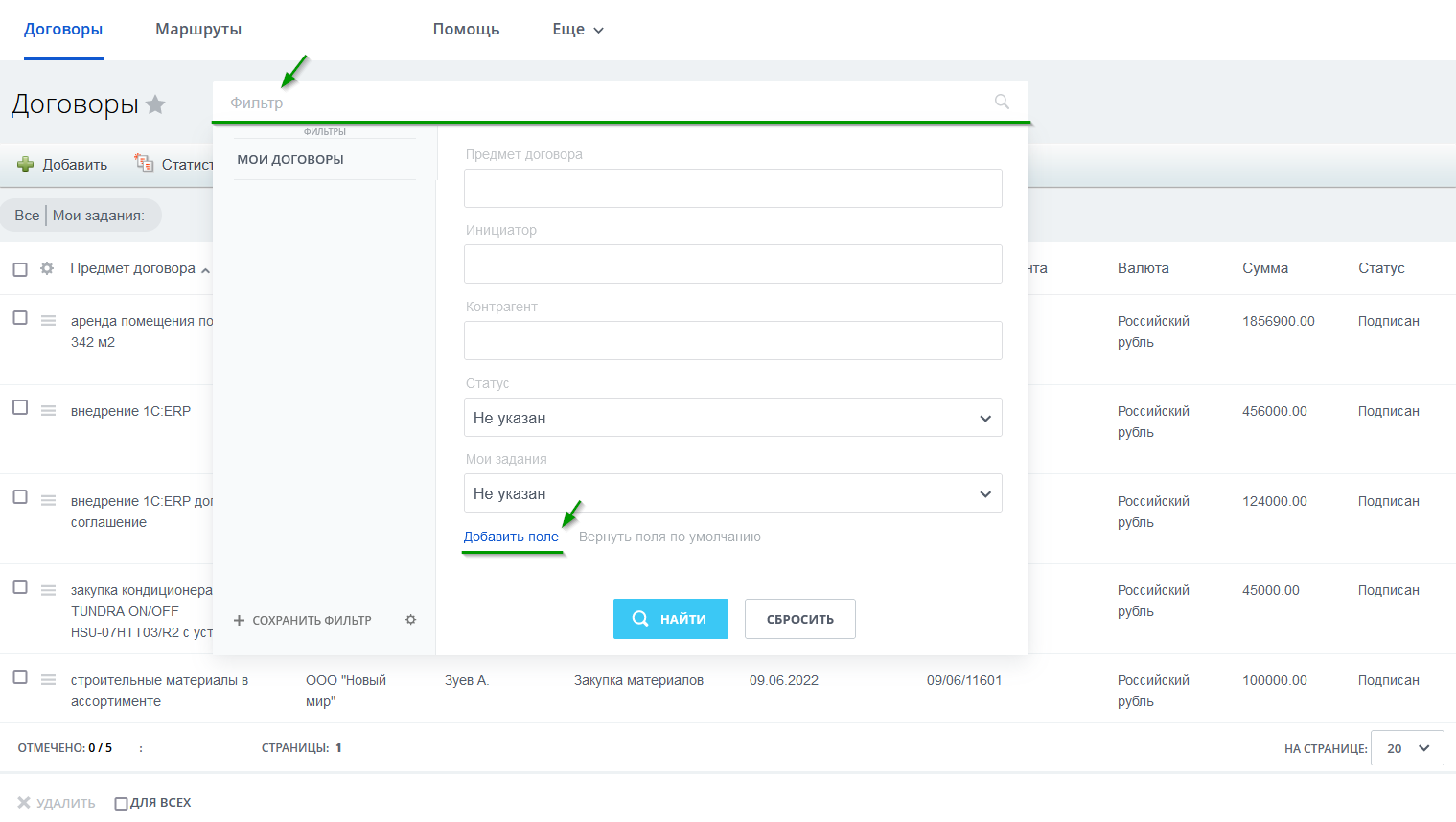The height and width of the screenshot is (822, 1456).
Task: Open row menu for аренда помещения row
Action: coord(48,321)
